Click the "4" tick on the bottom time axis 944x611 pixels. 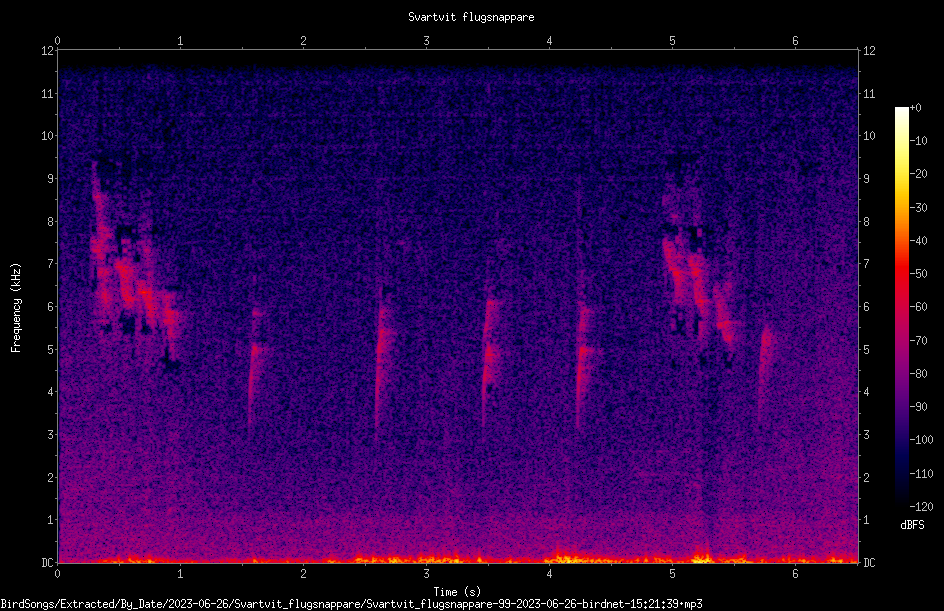click(x=549, y=574)
